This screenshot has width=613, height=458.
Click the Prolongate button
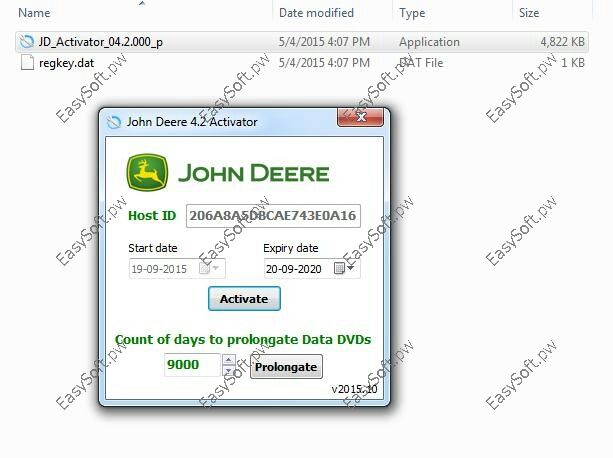(x=286, y=367)
